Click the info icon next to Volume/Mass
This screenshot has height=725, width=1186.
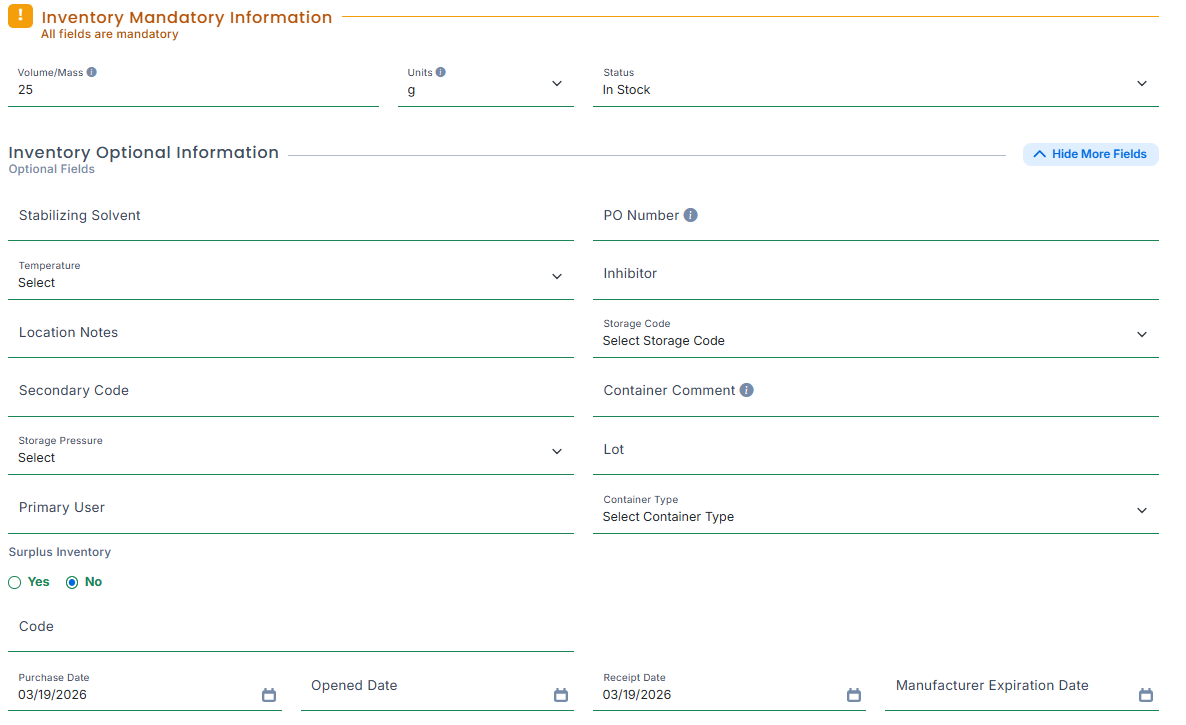(x=92, y=73)
